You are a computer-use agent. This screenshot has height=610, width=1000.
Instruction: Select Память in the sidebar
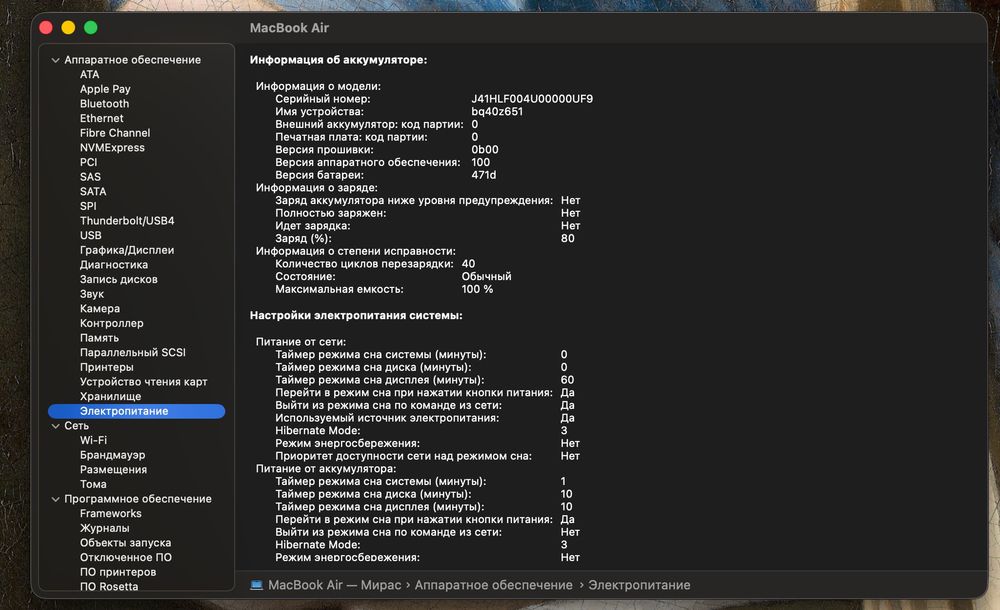tap(99, 339)
